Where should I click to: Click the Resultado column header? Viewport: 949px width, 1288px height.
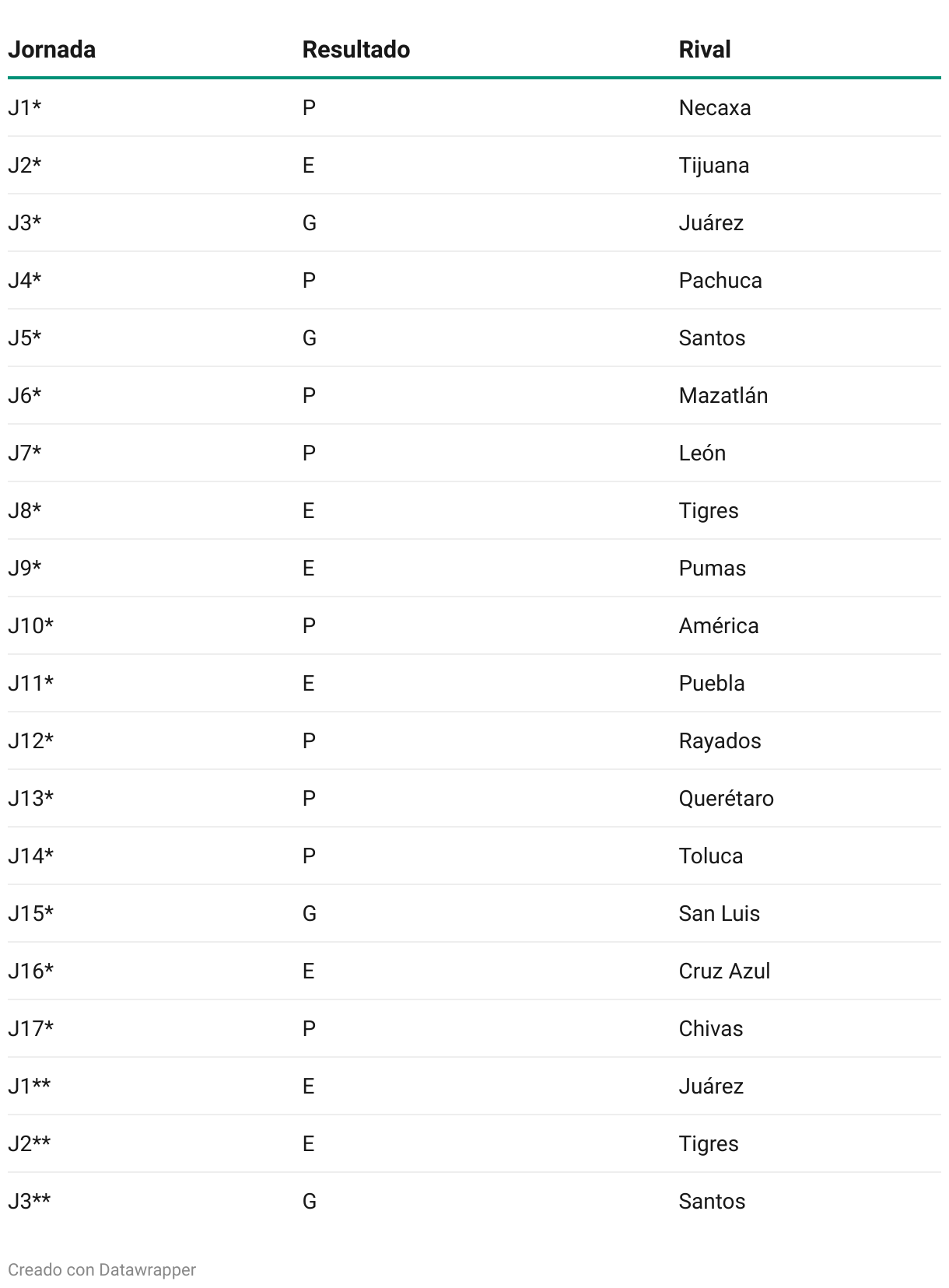tap(356, 49)
